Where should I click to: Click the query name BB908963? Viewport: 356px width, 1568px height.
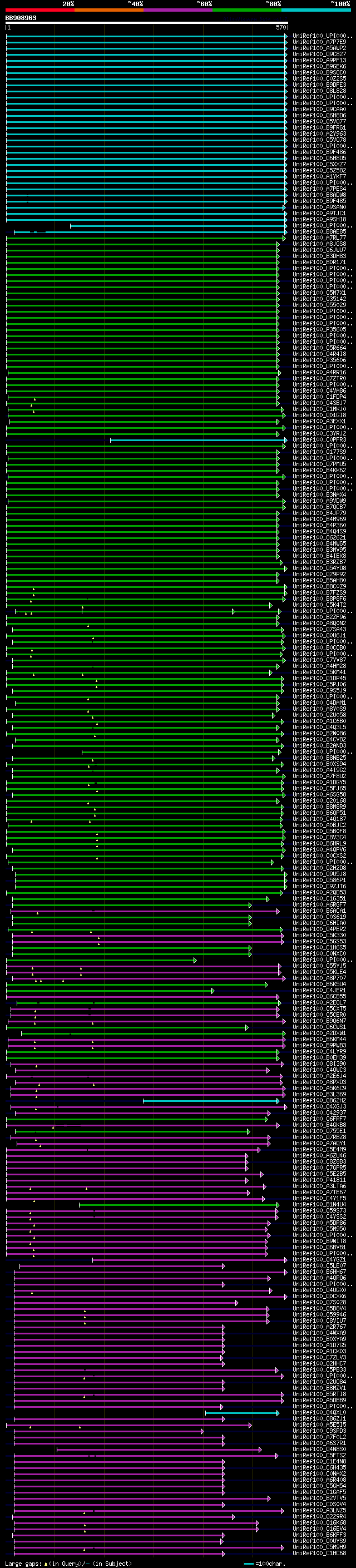21,18
